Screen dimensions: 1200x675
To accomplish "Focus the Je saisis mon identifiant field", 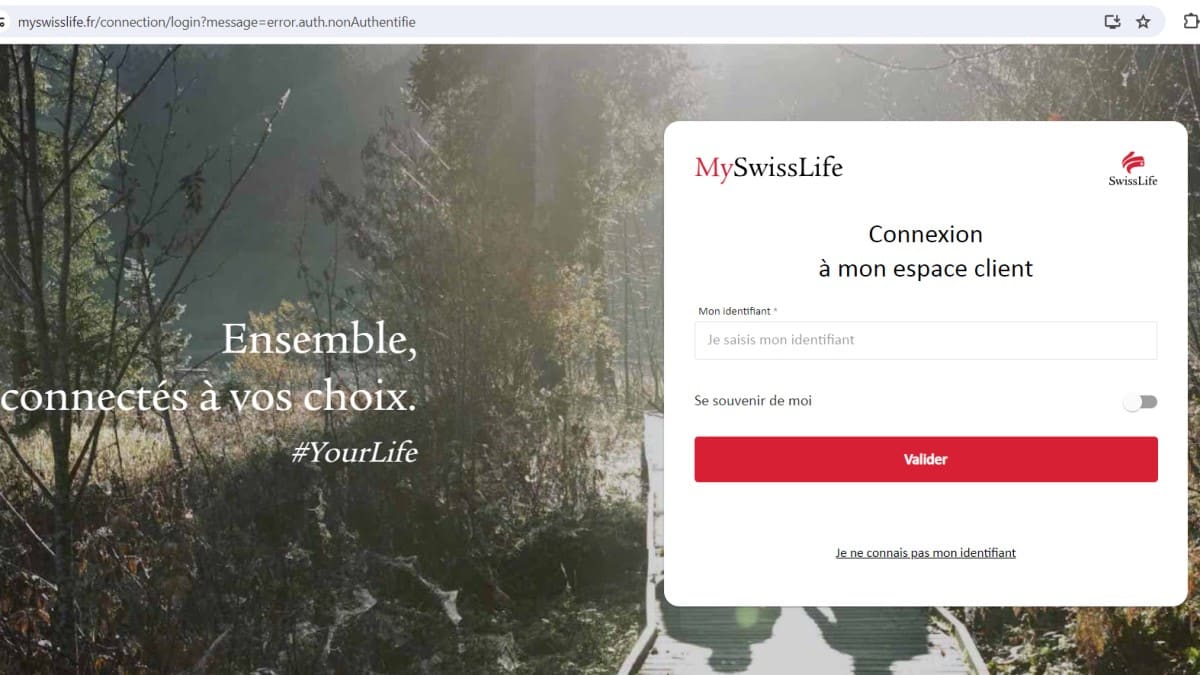I will click(x=926, y=340).
